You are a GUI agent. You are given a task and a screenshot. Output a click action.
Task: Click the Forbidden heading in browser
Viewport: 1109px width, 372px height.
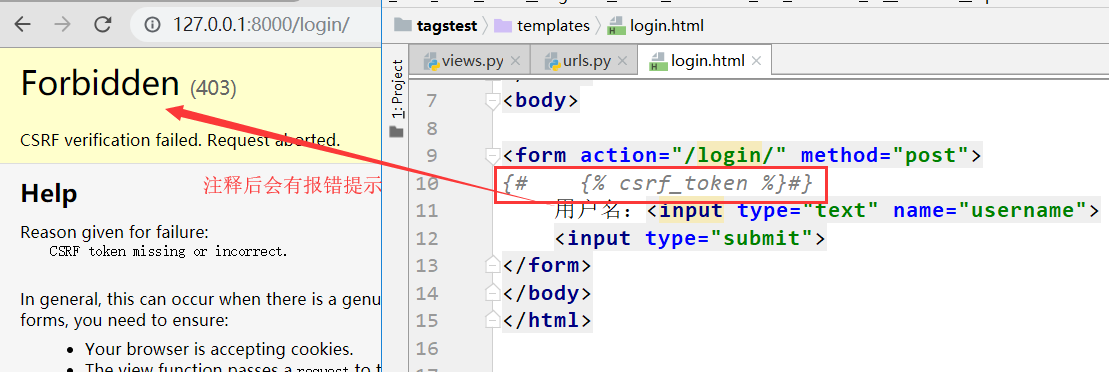pos(100,83)
